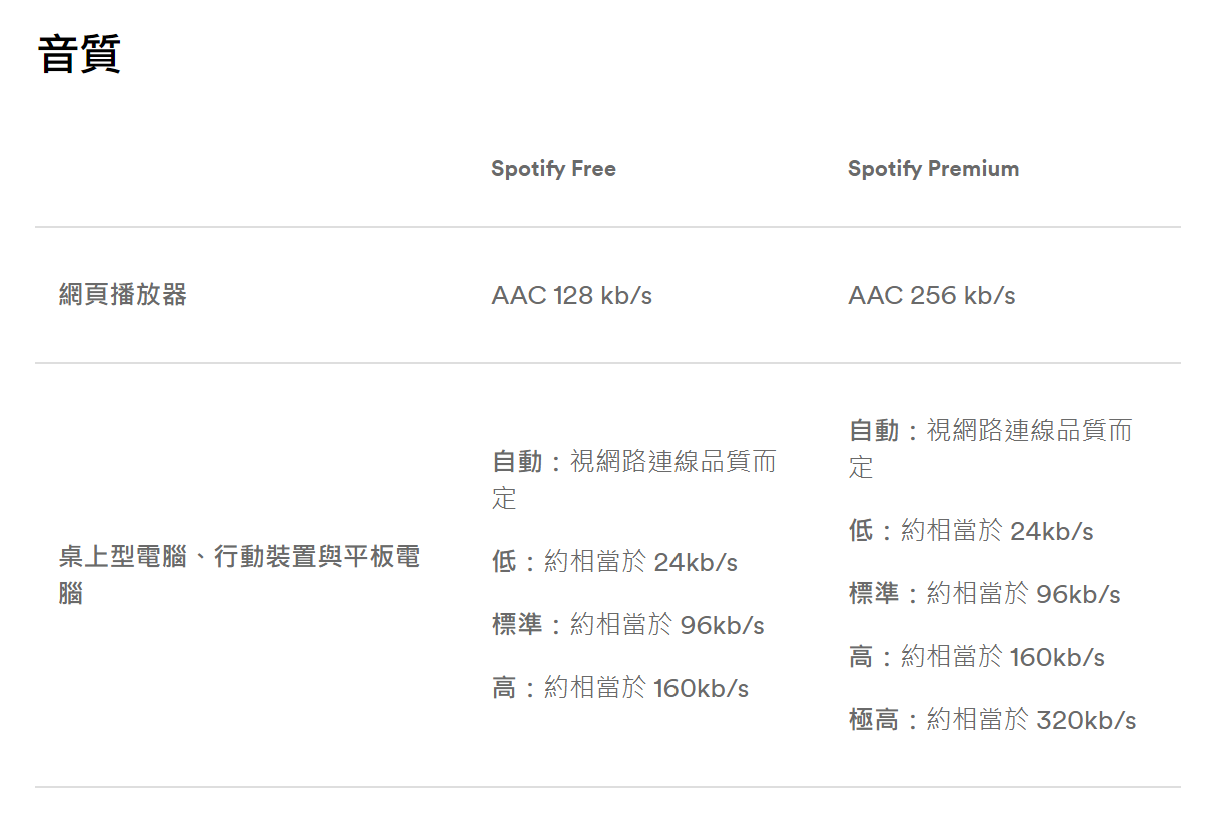Image resolution: width=1209 pixels, height=817 pixels.
Task: Click Free column 自動 quality text
Action: click(634, 480)
